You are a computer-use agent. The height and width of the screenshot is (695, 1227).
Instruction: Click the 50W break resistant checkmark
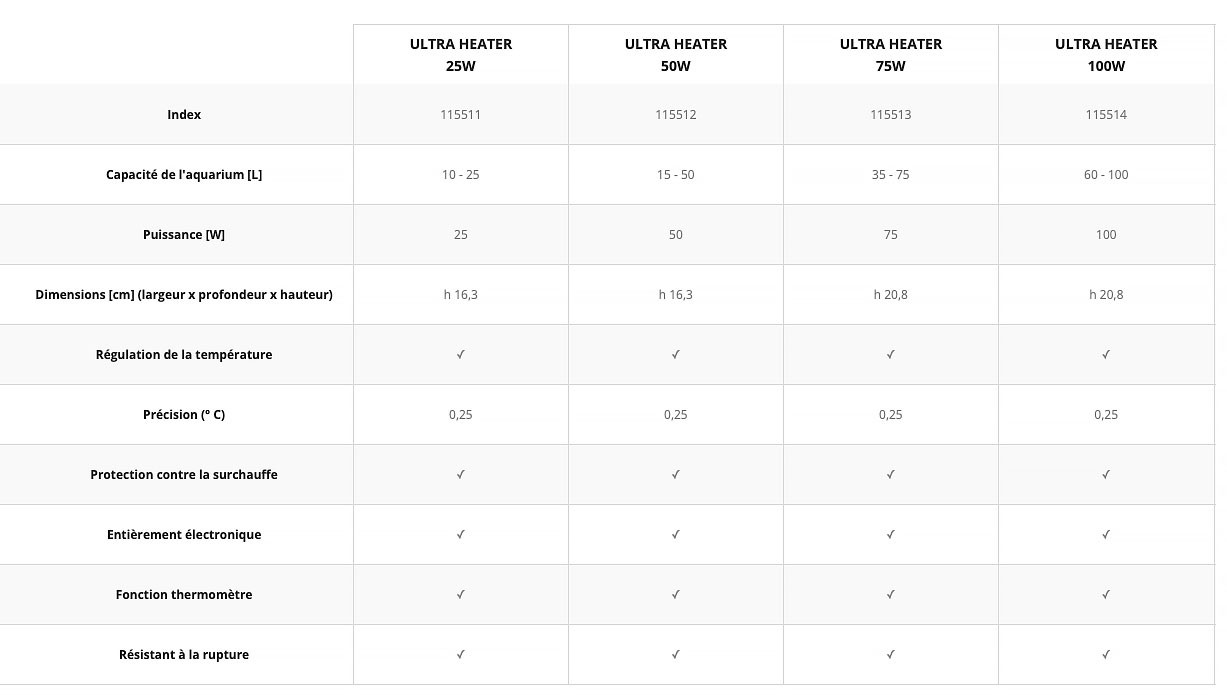pyautogui.click(x=675, y=655)
